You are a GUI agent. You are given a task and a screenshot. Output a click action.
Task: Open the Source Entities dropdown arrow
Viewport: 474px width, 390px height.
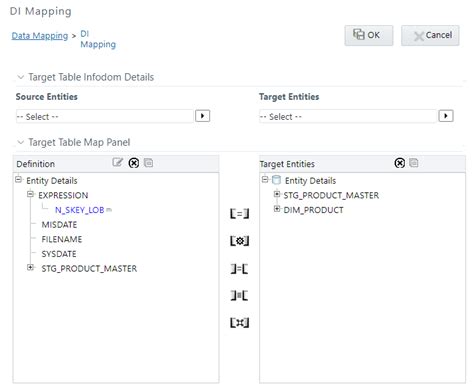coord(202,116)
